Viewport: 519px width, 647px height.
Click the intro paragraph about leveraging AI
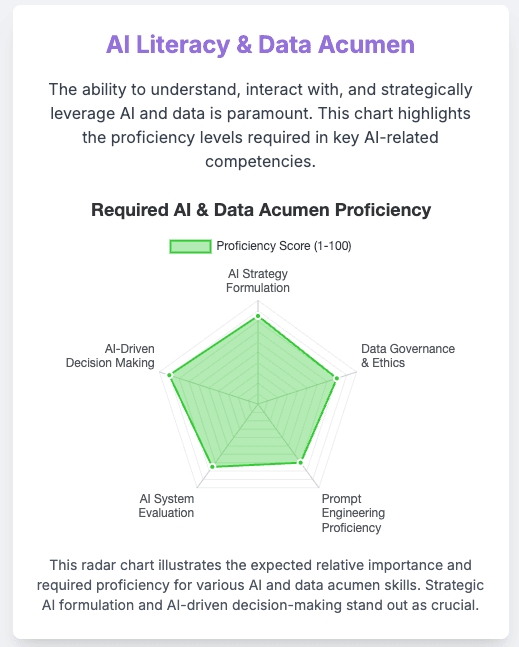(x=260, y=125)
